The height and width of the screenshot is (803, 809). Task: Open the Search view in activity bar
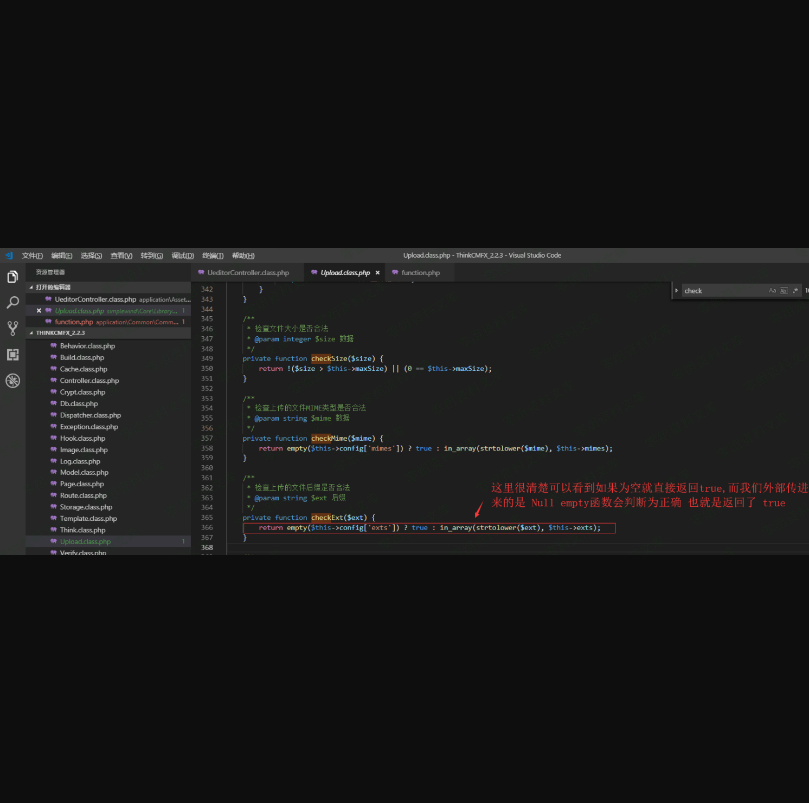[13, 302]
